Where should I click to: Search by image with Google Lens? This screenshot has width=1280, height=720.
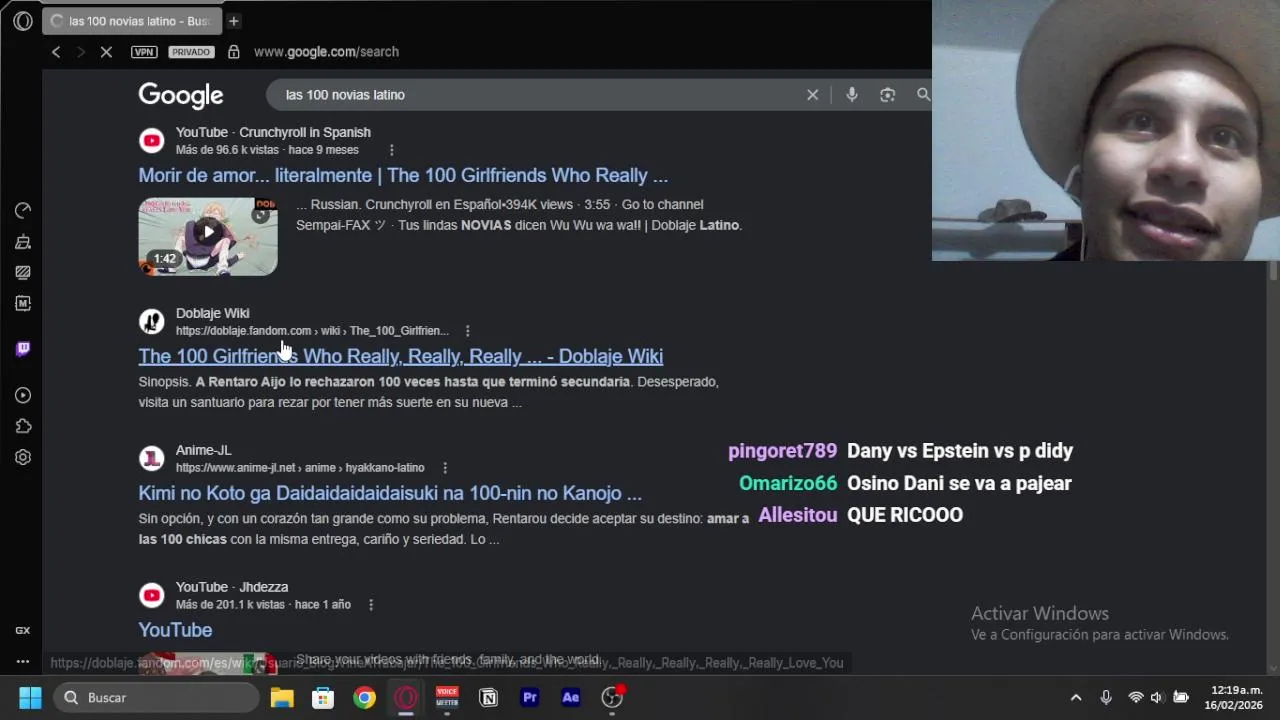tap(887, 95)
